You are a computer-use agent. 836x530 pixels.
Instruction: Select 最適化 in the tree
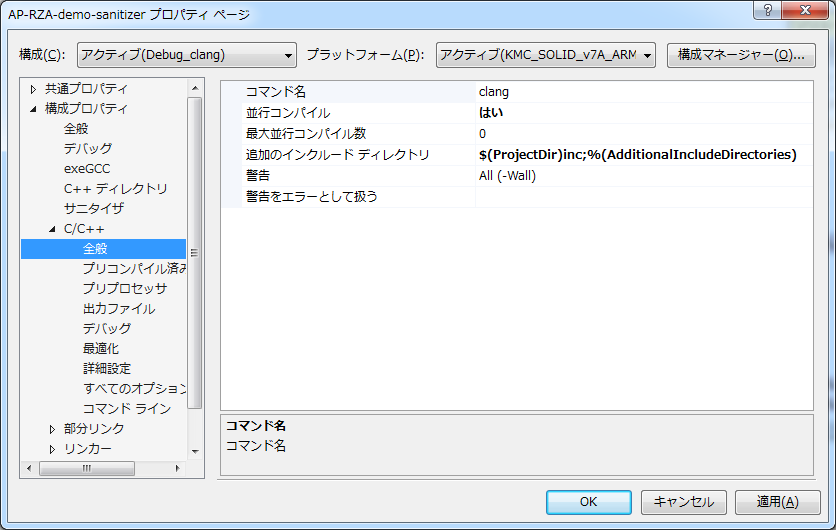[101, 348]
